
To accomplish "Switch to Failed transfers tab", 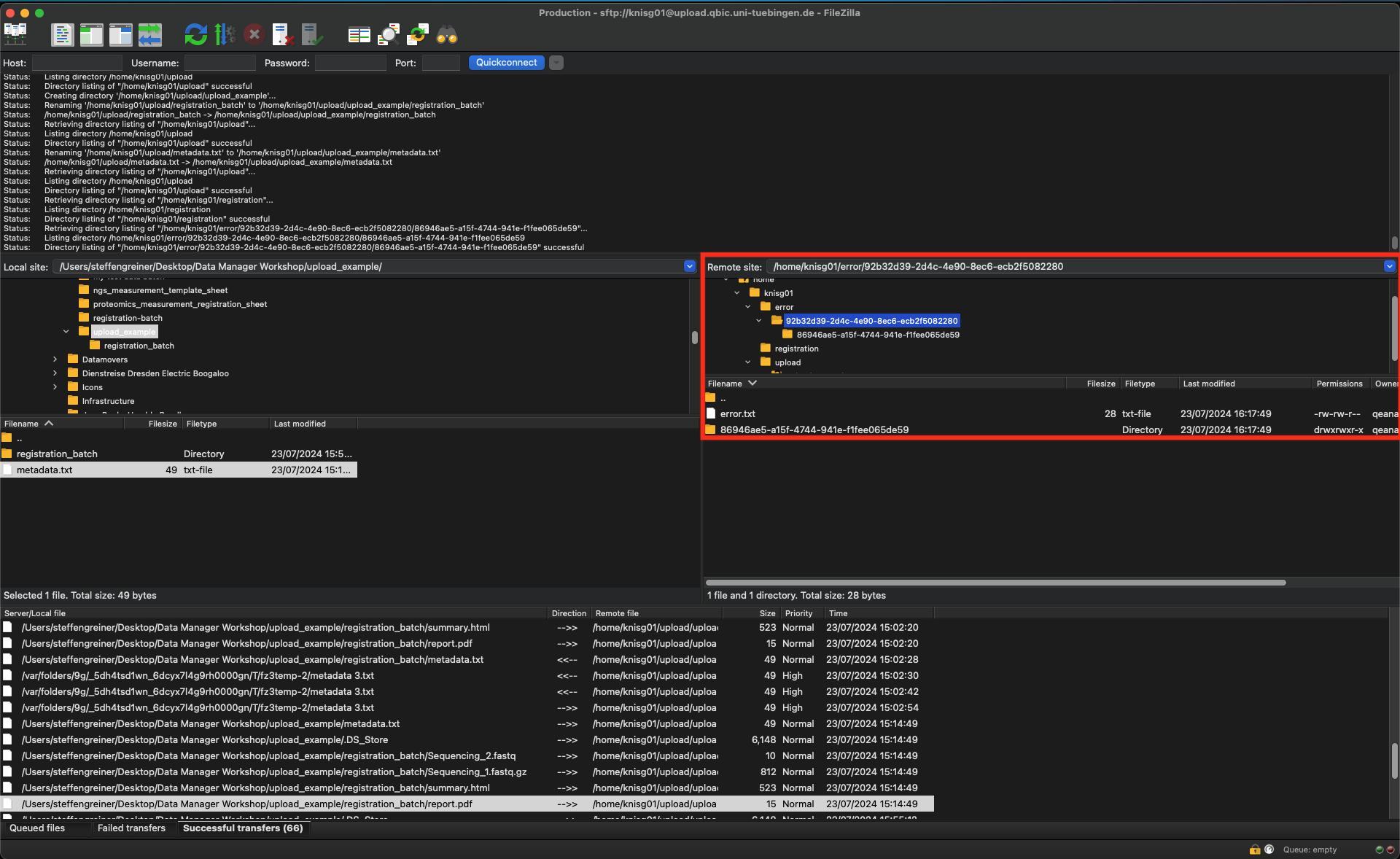I will coord(131,828).
